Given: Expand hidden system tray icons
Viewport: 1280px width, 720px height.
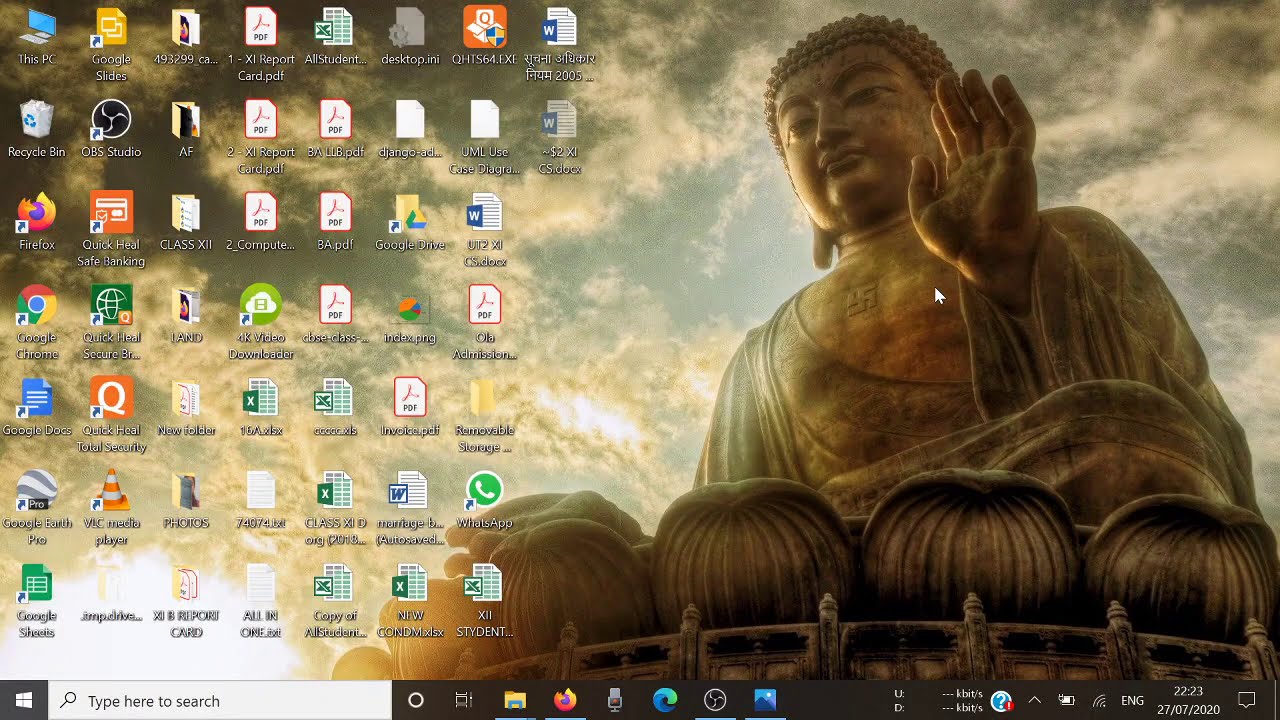Looking at the screenshot, I should [1035, 700].
